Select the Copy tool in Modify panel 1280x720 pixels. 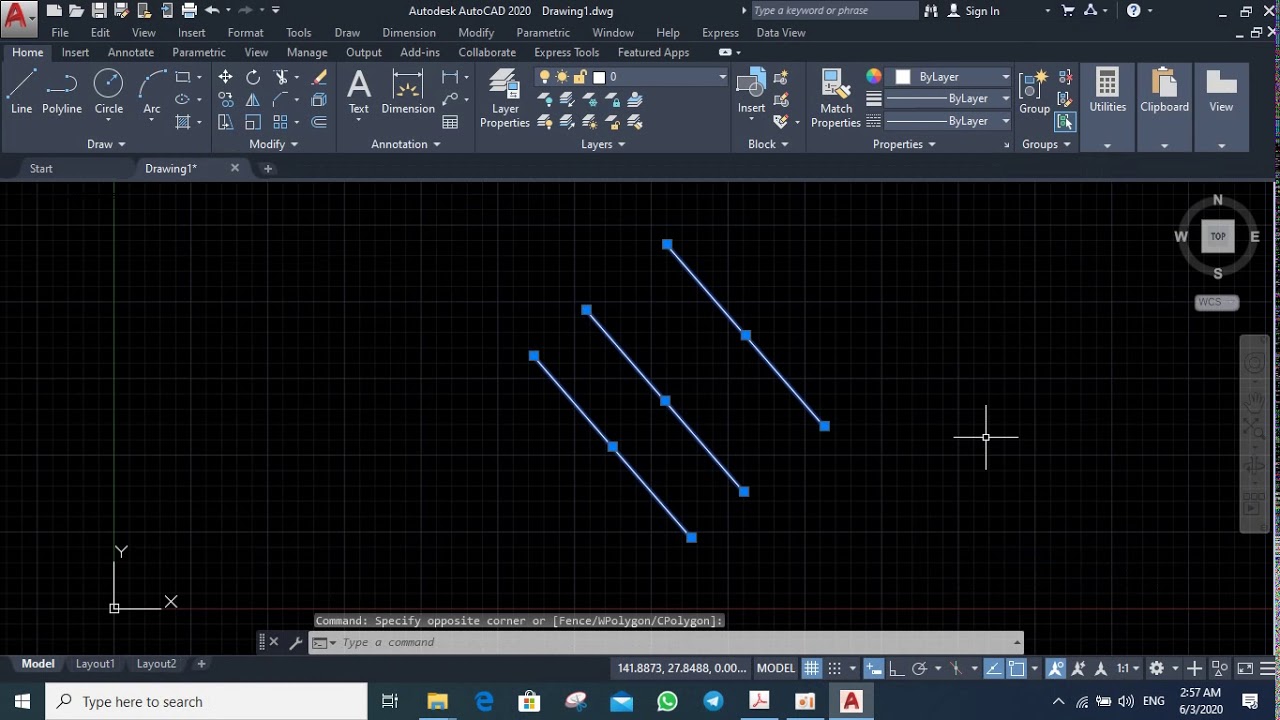[x=225, y=99]
